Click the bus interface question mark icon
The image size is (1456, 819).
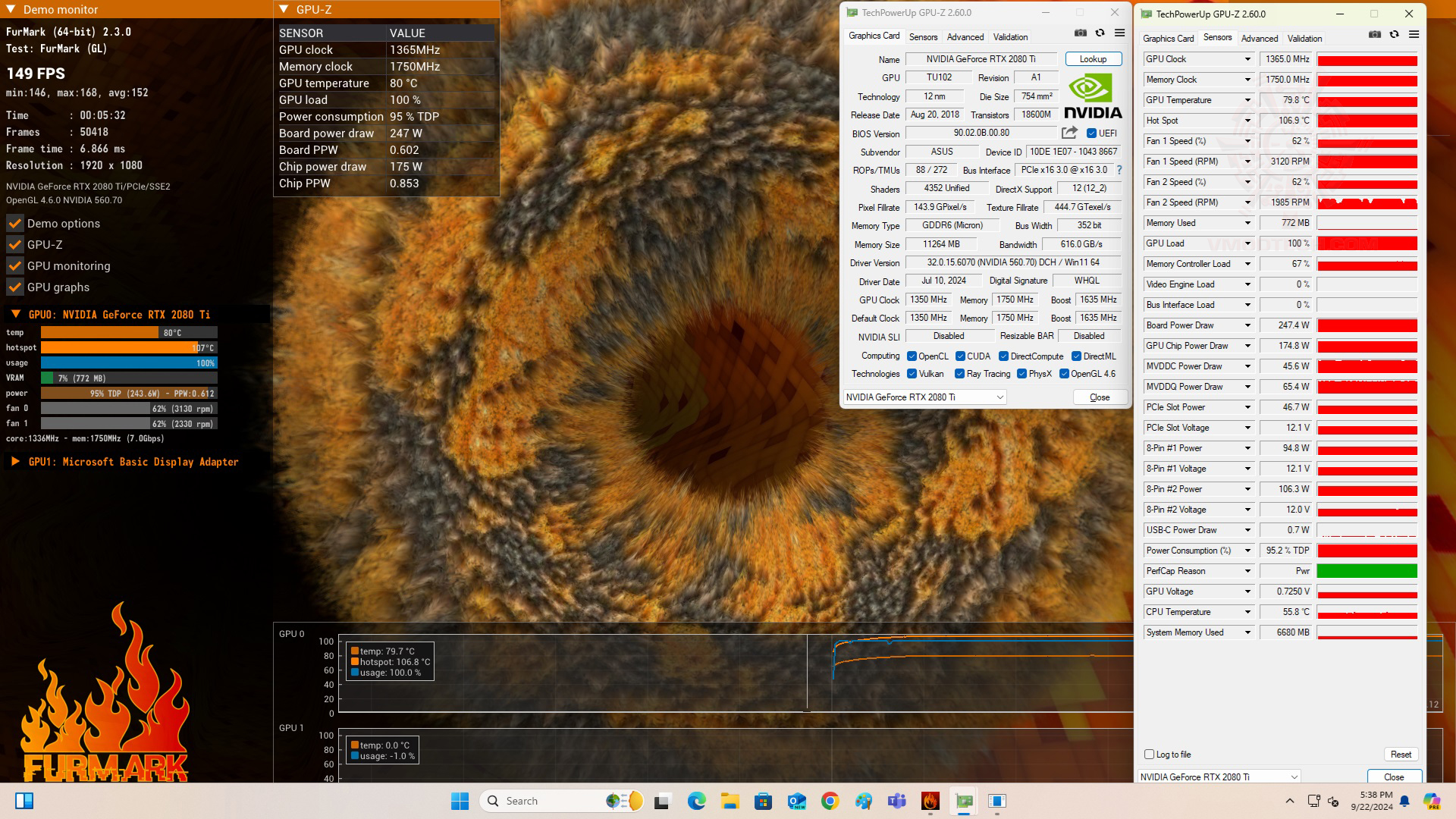click(x=1119, y=170)
